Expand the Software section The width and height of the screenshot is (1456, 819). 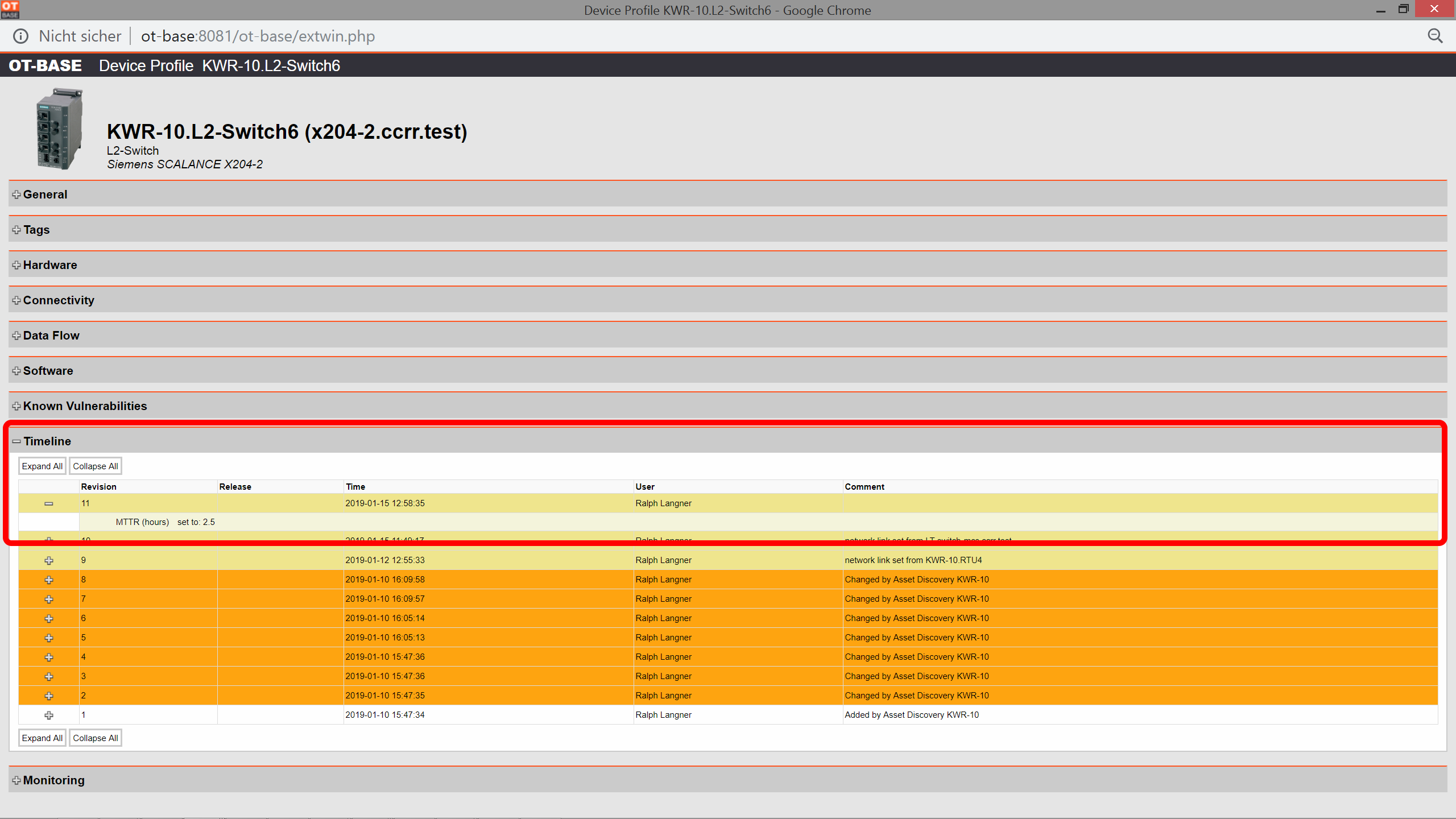coord(16,371)
